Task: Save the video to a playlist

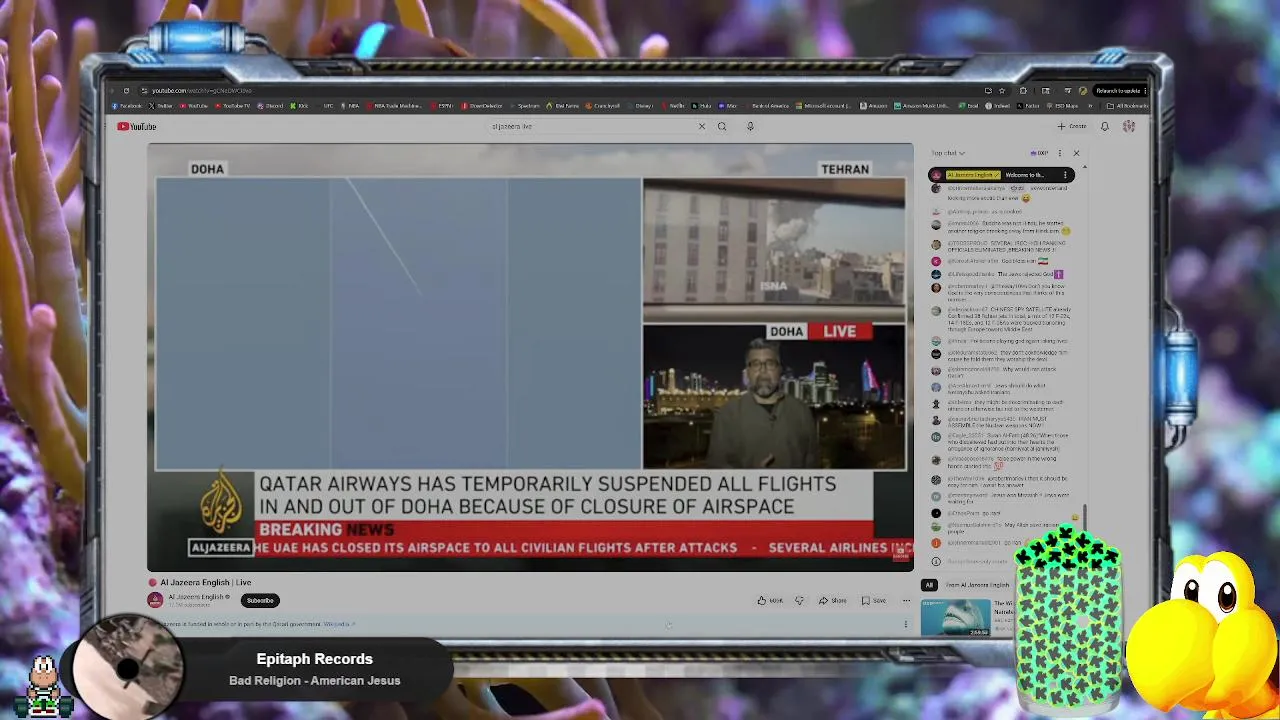Action: pyautogui.click(x=874, y=600)
